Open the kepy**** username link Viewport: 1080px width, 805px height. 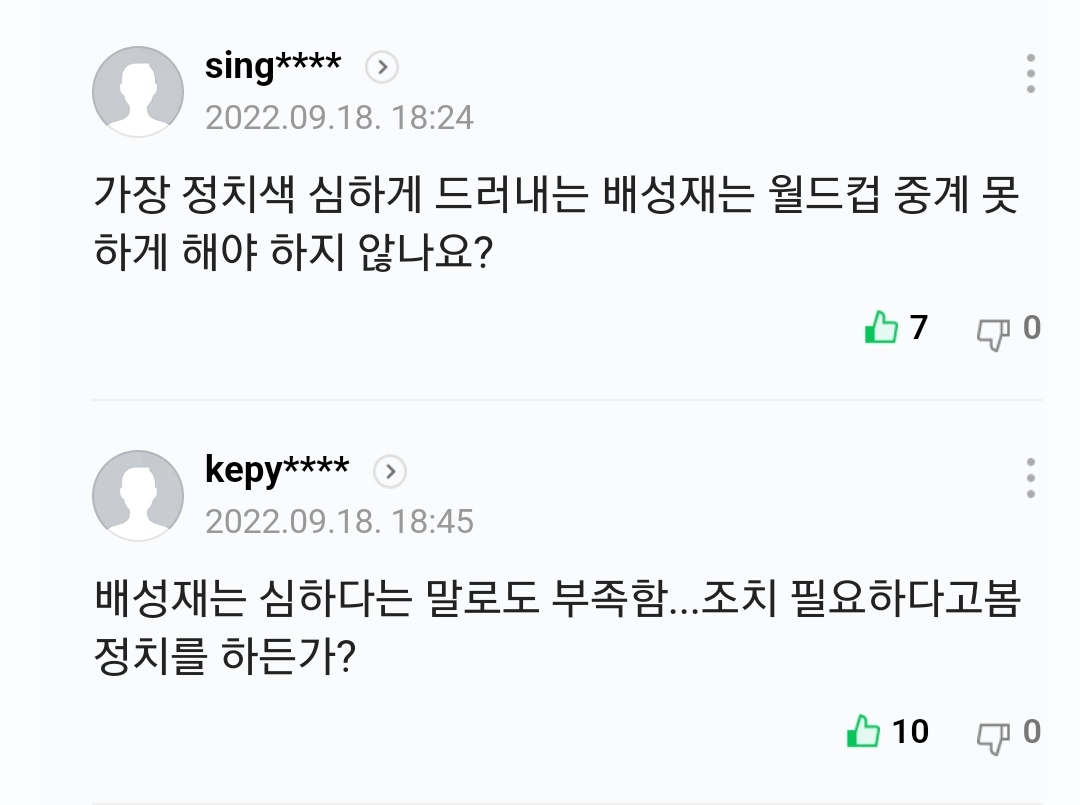click(276, 470)
